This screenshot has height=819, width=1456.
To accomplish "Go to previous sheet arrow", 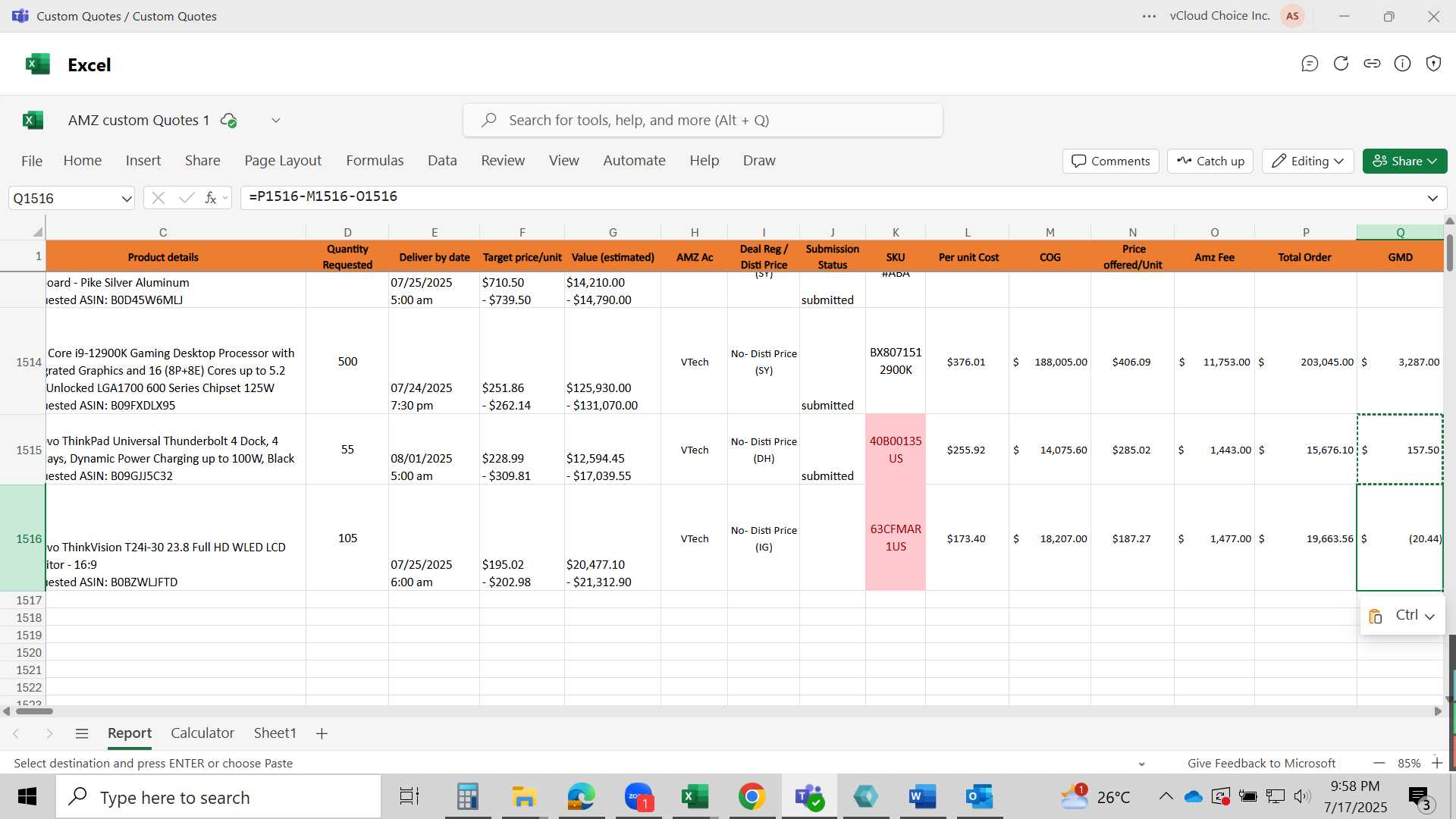I will (16, 733).
